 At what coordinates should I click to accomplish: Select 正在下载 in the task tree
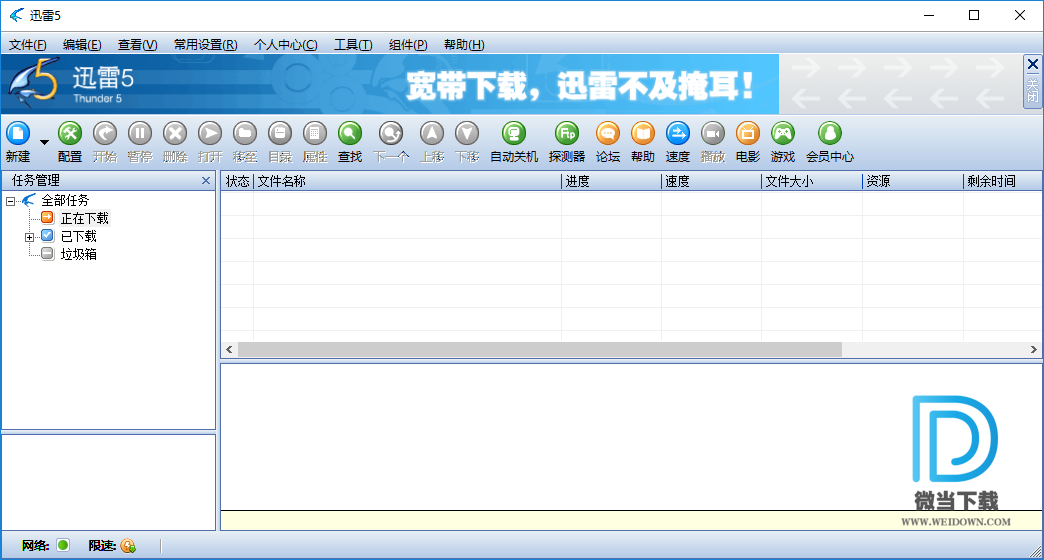pyautogui.click(x=85, y=218)
